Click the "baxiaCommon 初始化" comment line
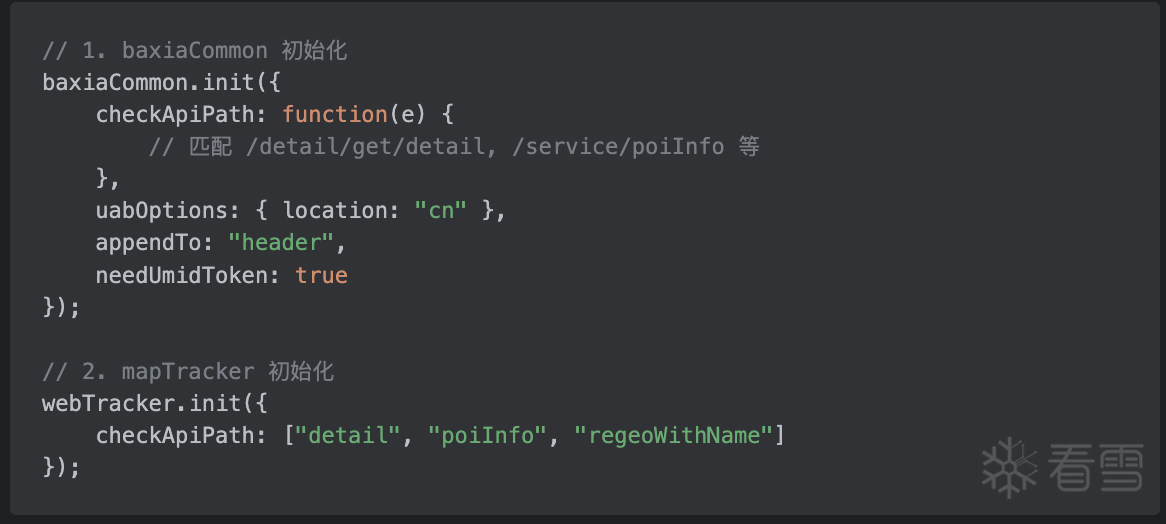 tap(195, 51)
